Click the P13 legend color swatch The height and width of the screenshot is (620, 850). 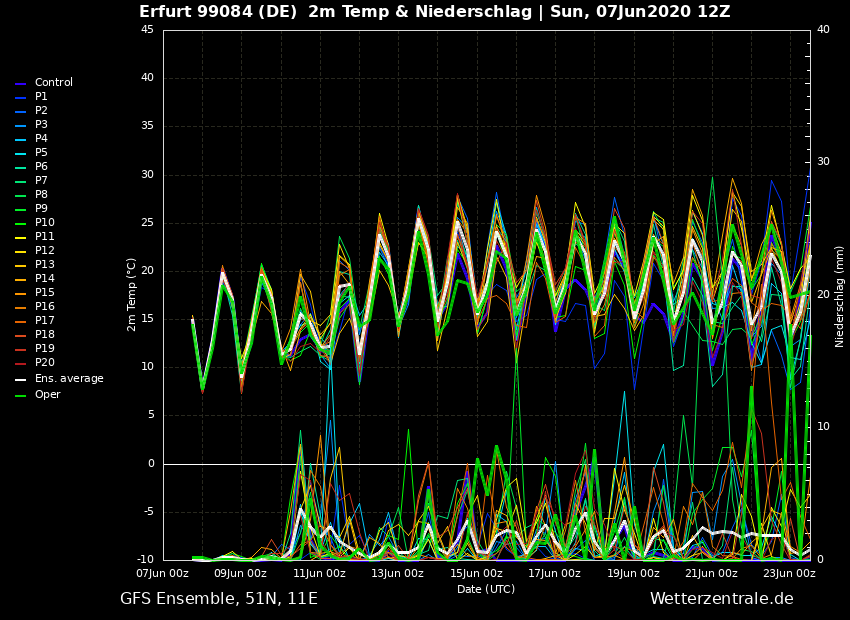coord(20,265)
